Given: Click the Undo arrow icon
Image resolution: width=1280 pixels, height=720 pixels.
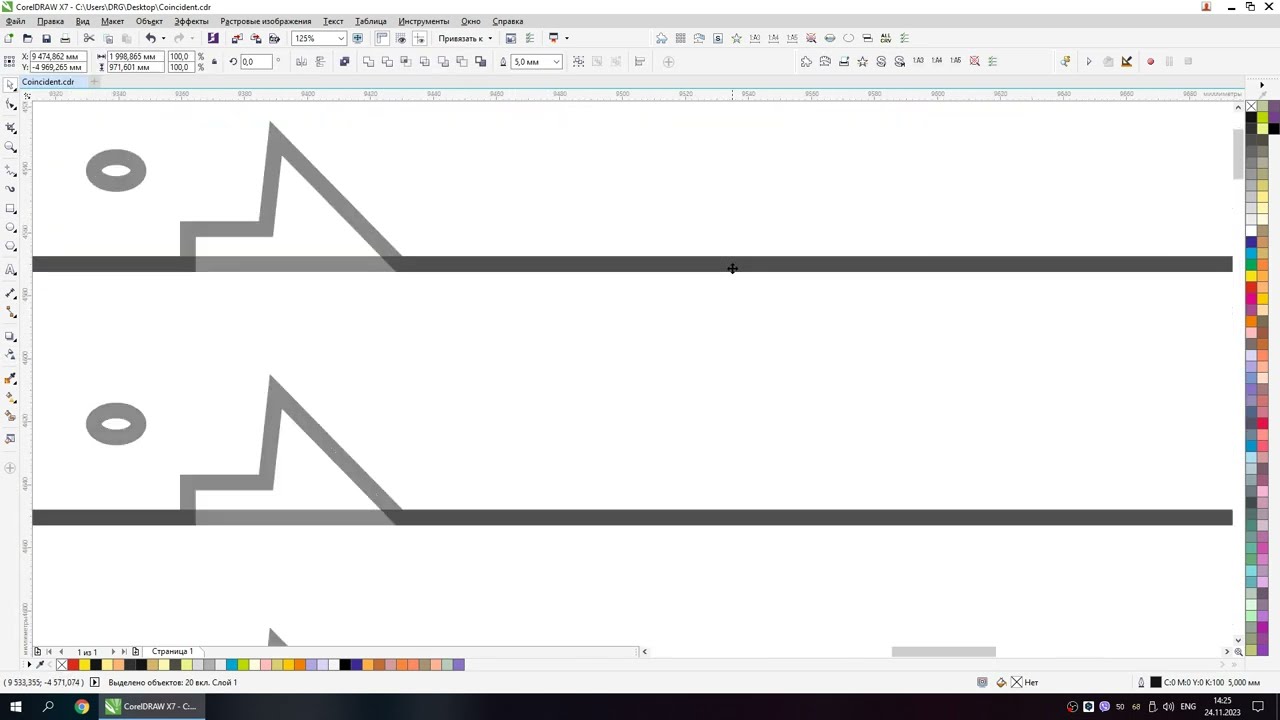Looking at the screenshot, I should tap(150, 39).
